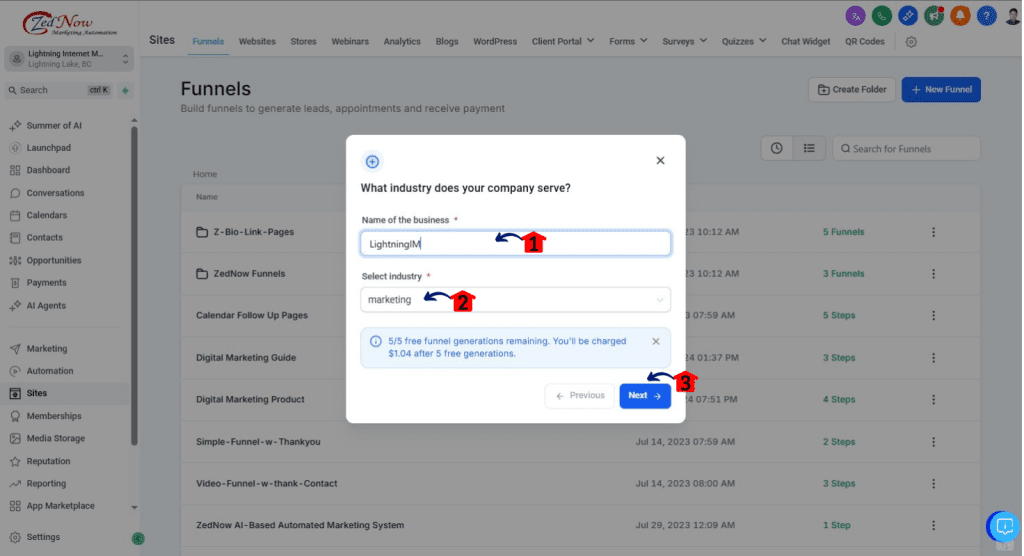Open options menu for Calendar Follow Up Pages
This screenshot has height=556, width=1024.
[x=934, y=316]
